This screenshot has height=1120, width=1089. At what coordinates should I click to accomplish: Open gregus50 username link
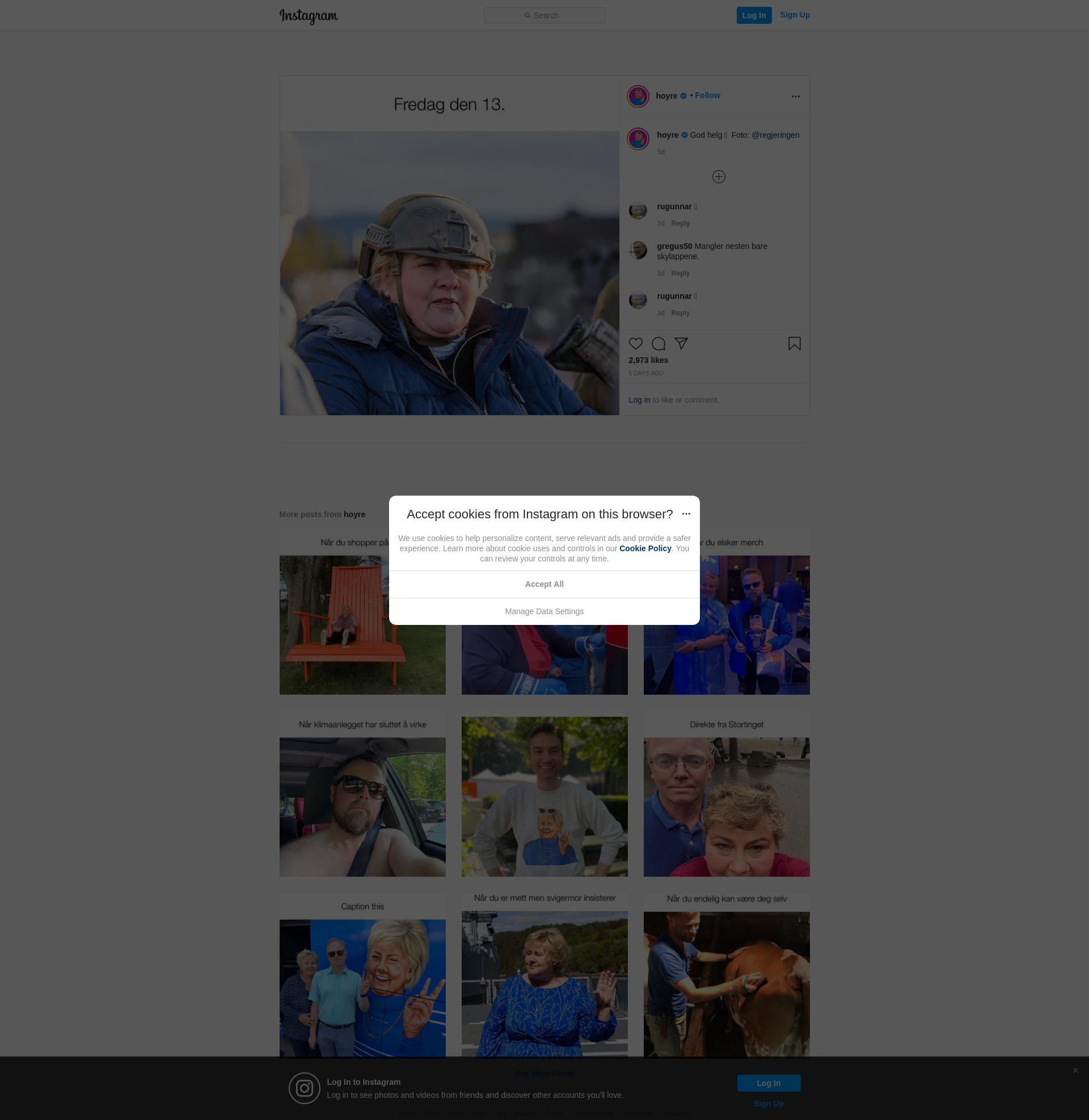(674, 247)
